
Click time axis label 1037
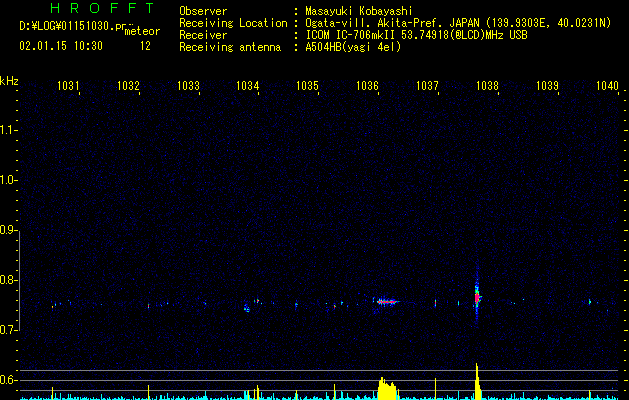(427, 86)
